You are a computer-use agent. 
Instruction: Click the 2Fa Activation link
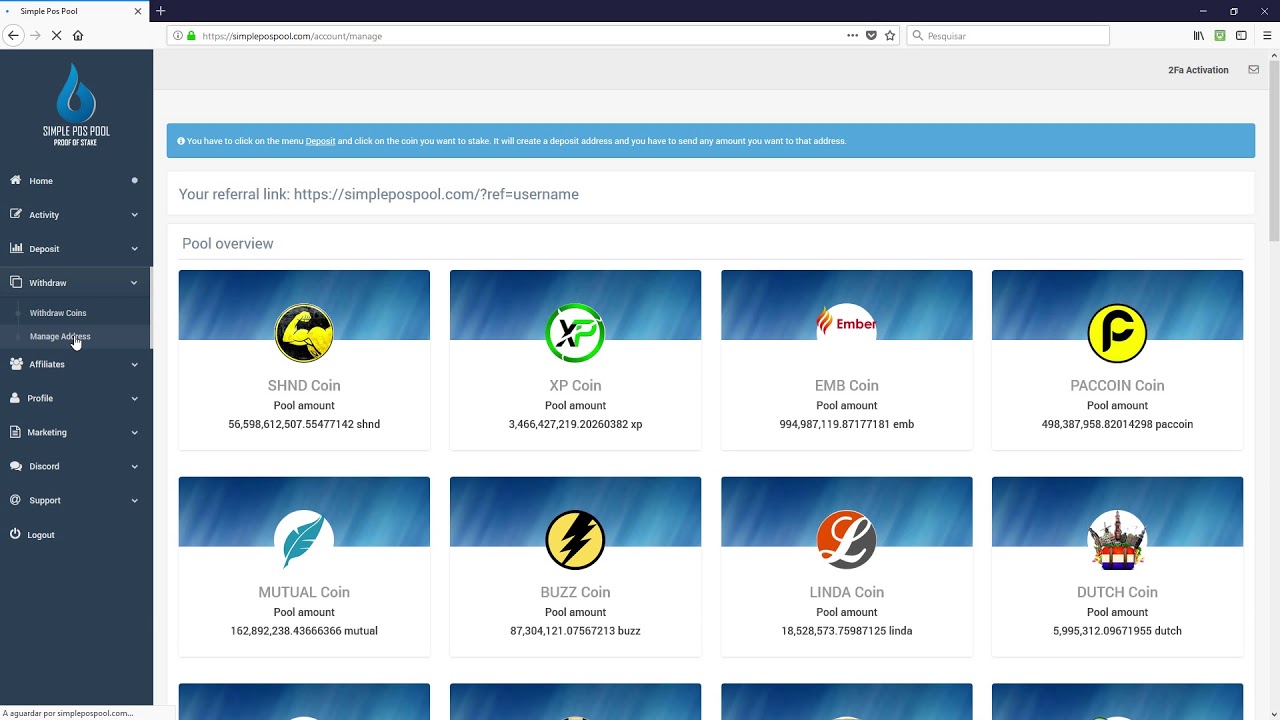1198,70
